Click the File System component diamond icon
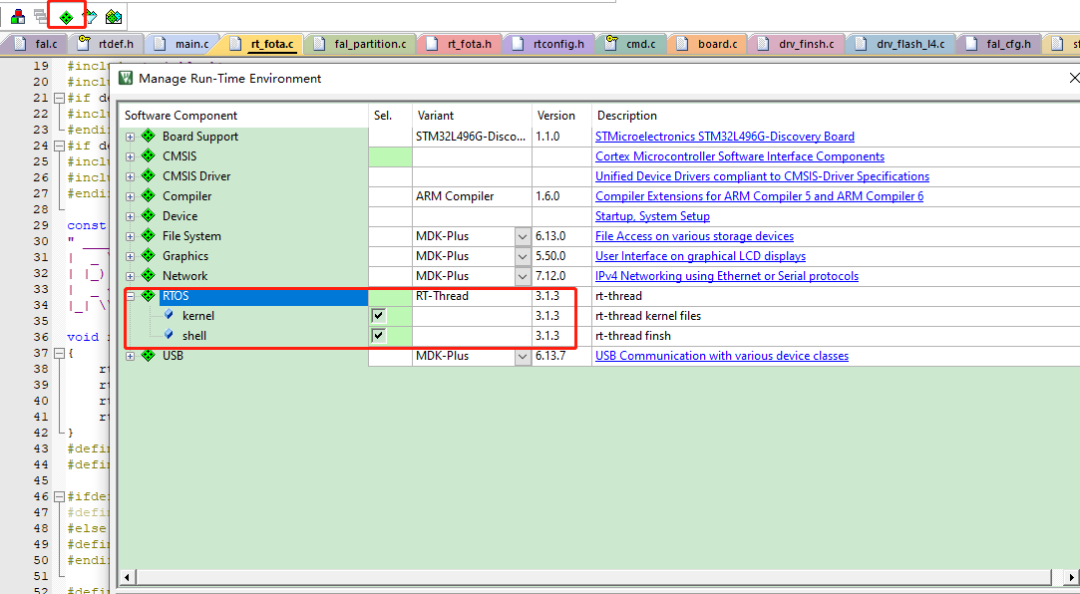The image size is (1080, 594). point(148,236)
